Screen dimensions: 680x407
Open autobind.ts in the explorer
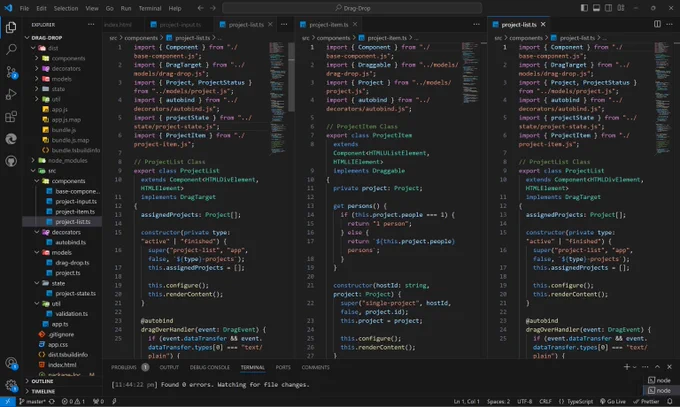[70, 243]
